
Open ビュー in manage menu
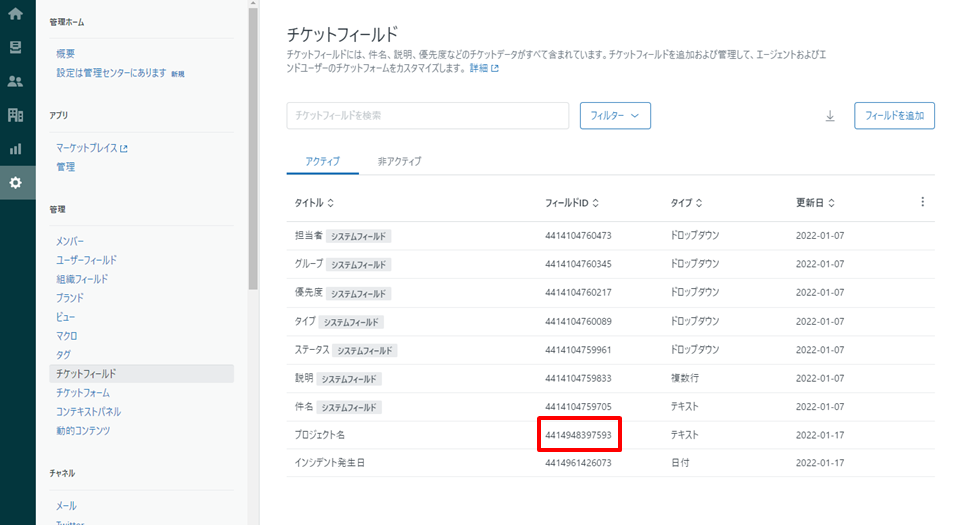tap(66, 317)
